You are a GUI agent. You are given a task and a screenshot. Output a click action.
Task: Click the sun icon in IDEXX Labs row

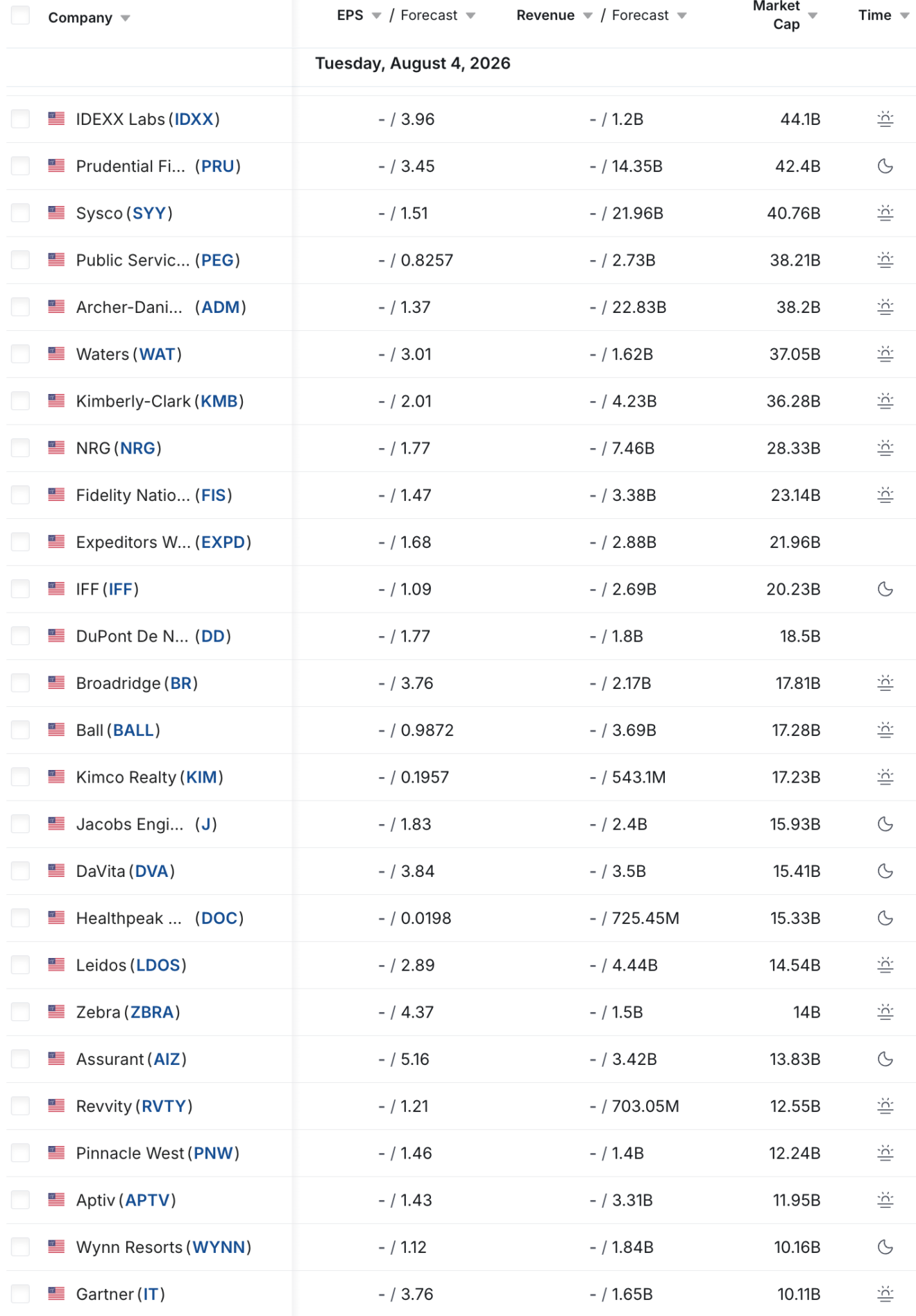885,119
